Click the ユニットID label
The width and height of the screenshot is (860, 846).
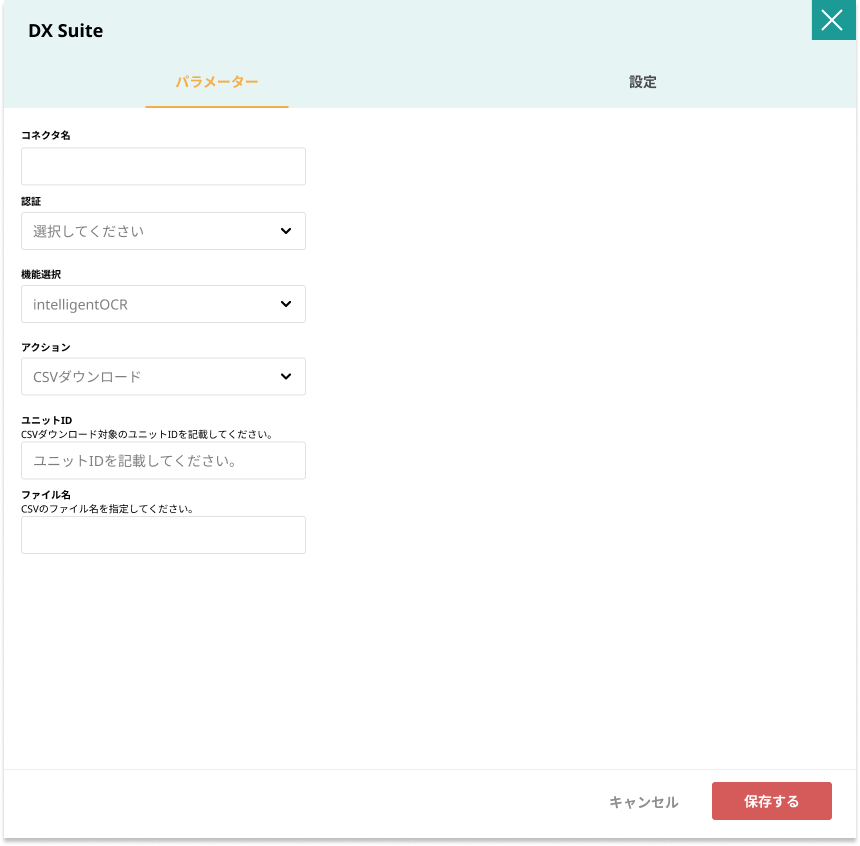[x=47, y=420]
